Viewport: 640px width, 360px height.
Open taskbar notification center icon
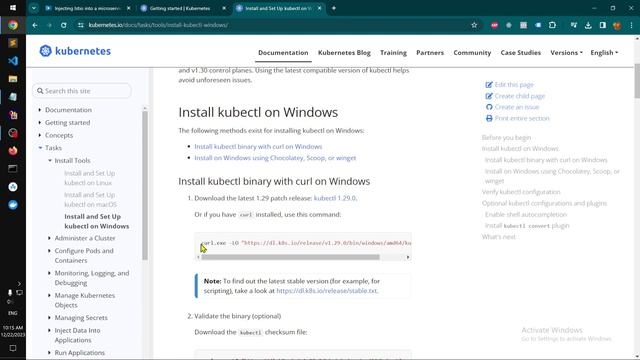13,348
